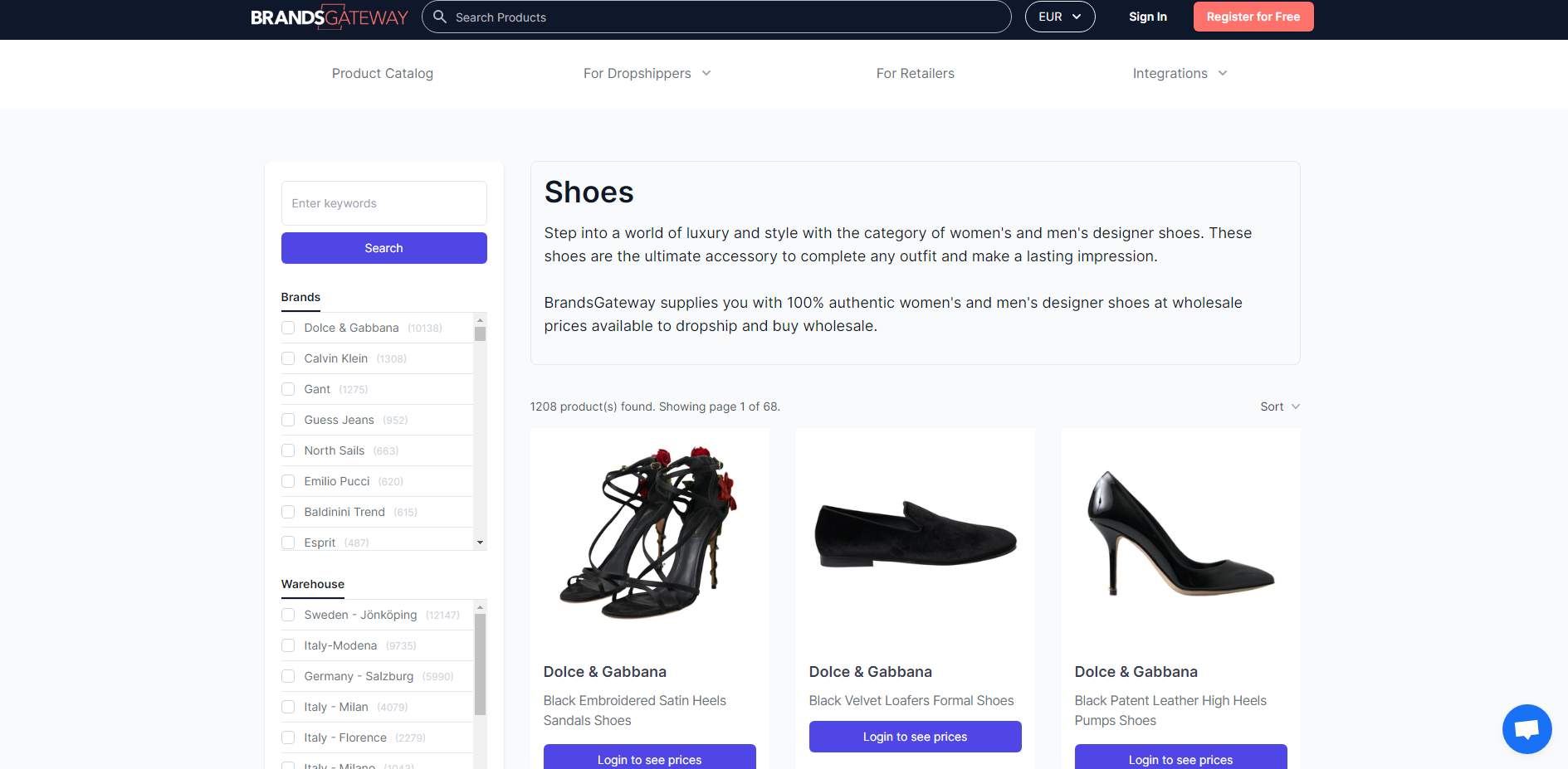
Task: Click Login to see prices for Satin Heels
Action: pos(650,757)
